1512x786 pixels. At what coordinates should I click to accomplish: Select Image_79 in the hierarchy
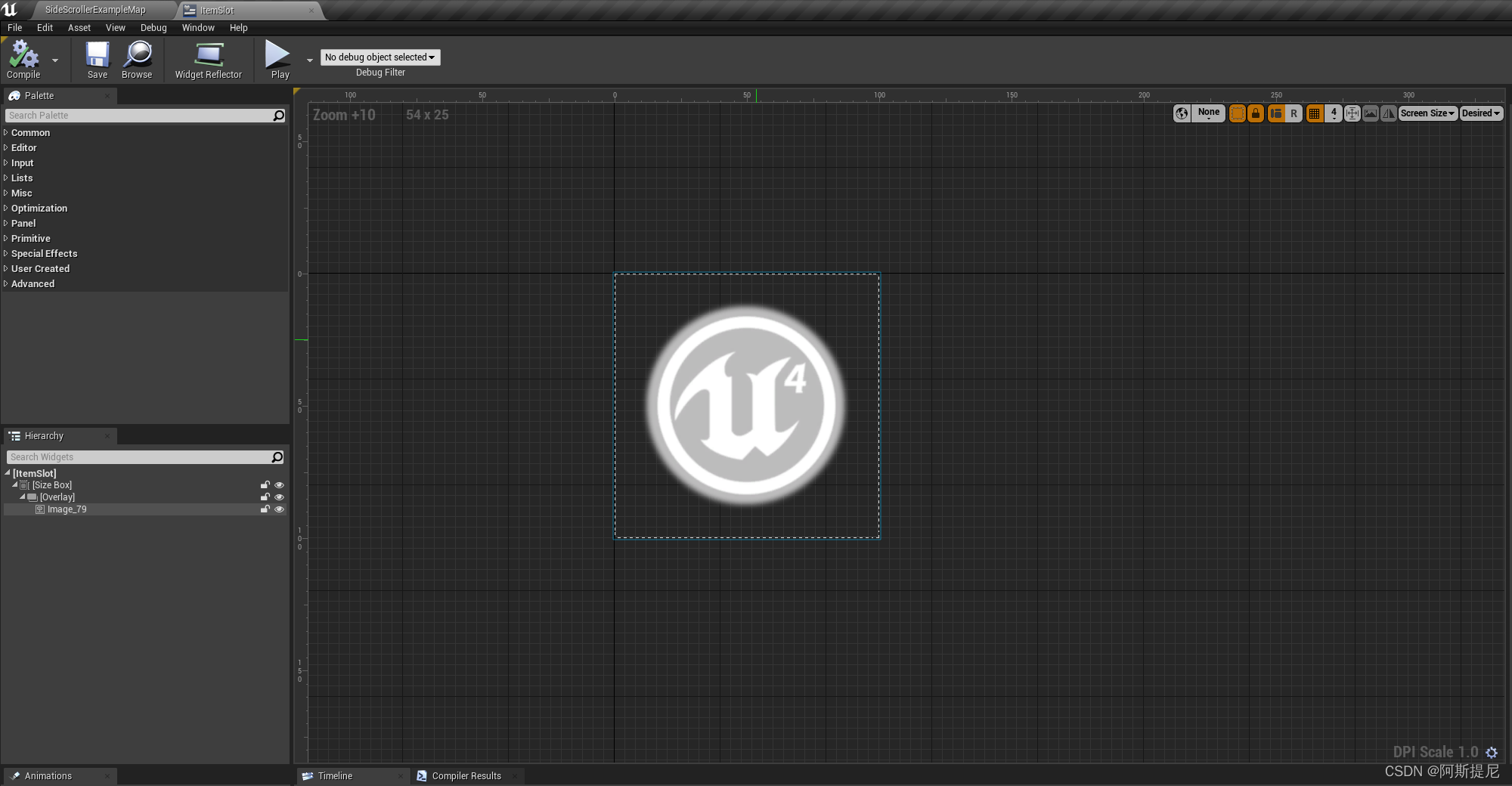(67, 509)
